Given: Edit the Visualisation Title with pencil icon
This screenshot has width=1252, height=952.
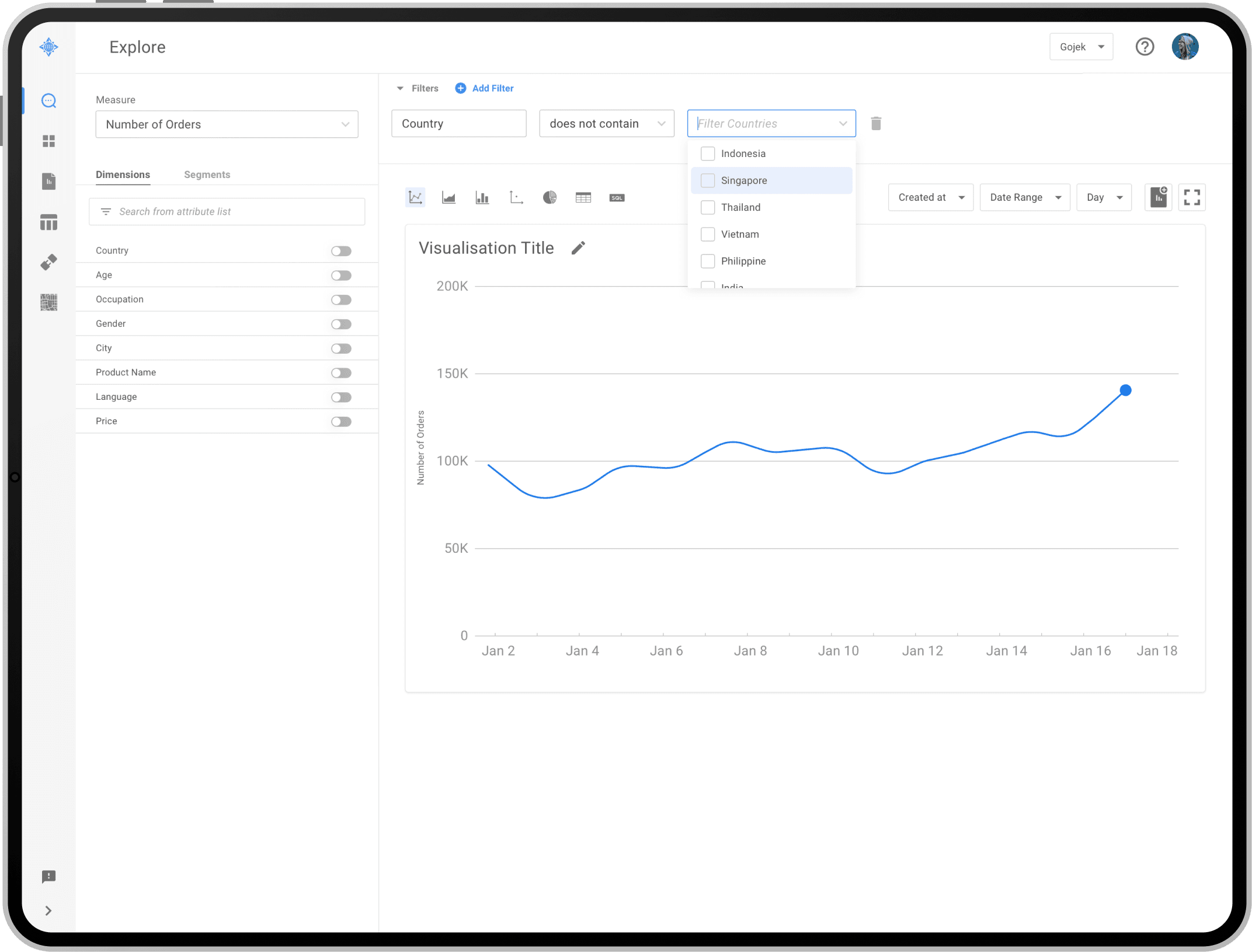Looking at the screenshot, I should [x=578, y=248].
